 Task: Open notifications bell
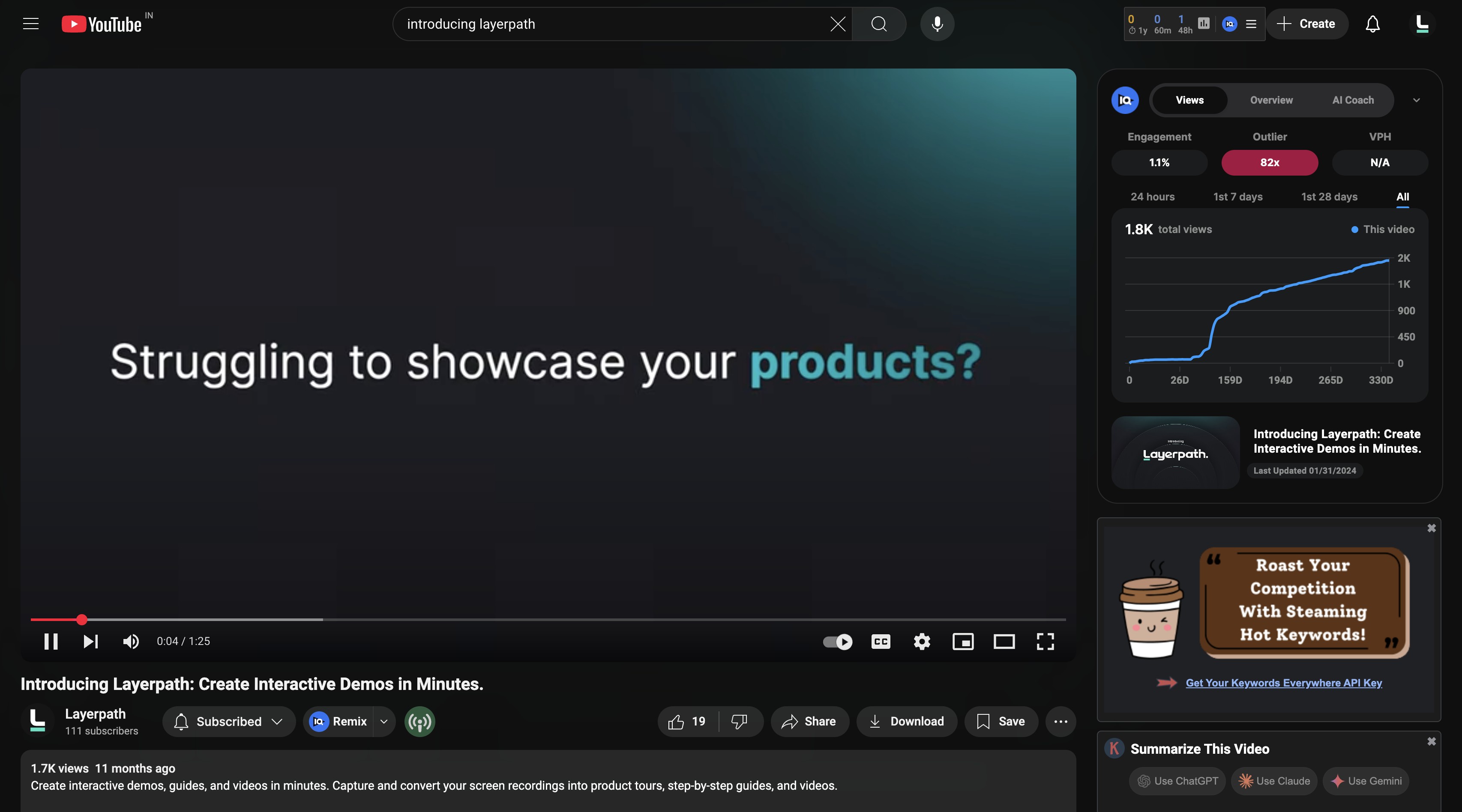[x=1372, y=24]
